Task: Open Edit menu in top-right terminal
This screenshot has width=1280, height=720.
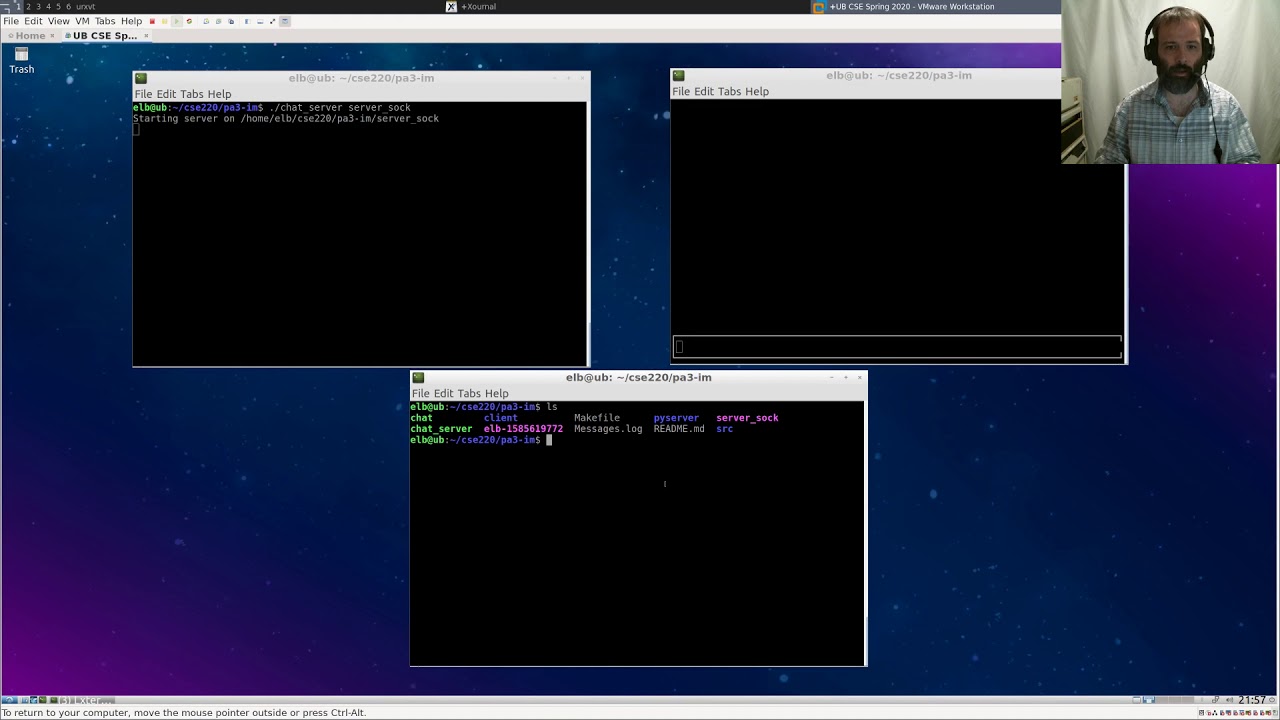Action: pyautogui.click(x=704, y=91)
